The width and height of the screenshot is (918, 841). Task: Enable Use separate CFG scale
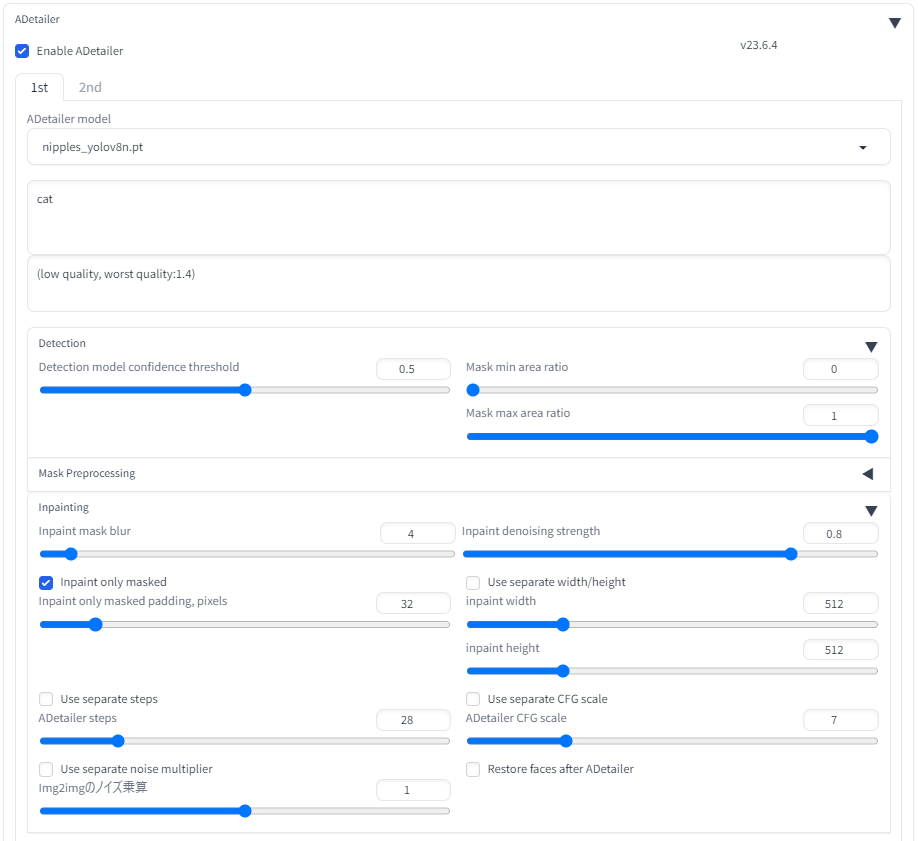pyautogui.click(x=473, y=699)
